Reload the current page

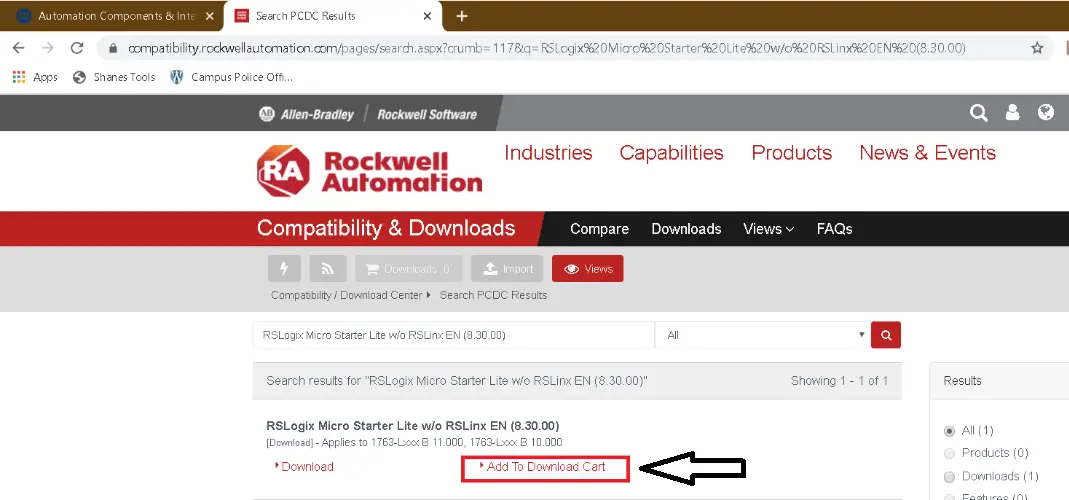point(77,48)
